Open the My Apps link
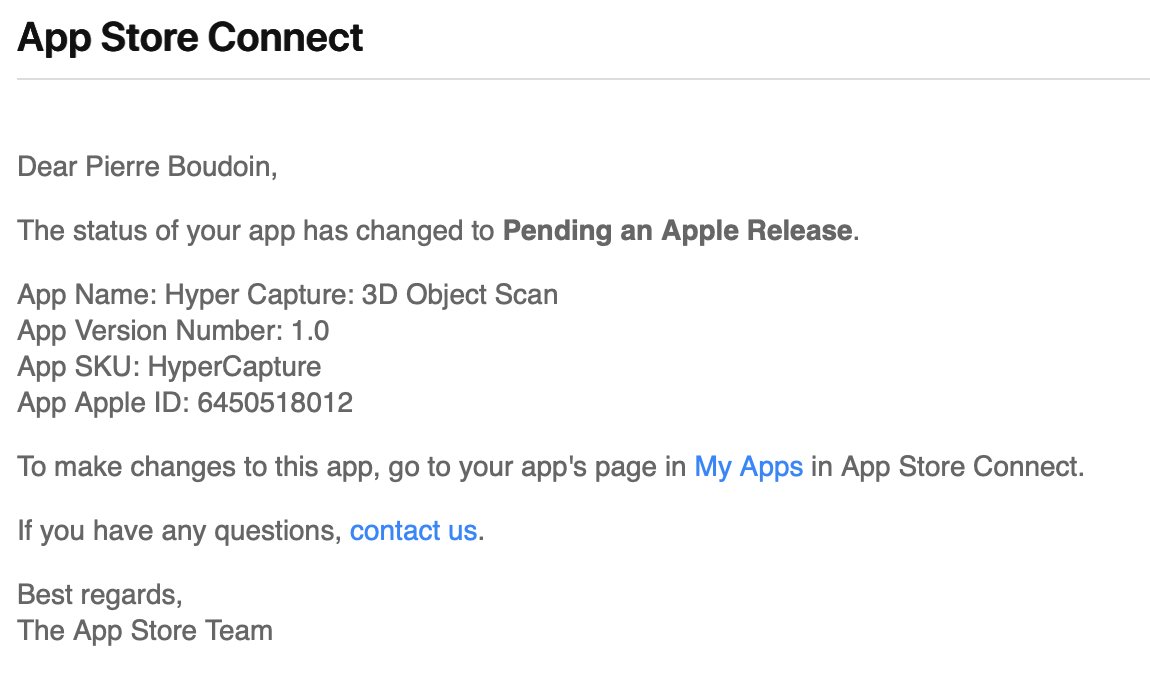 748,467
